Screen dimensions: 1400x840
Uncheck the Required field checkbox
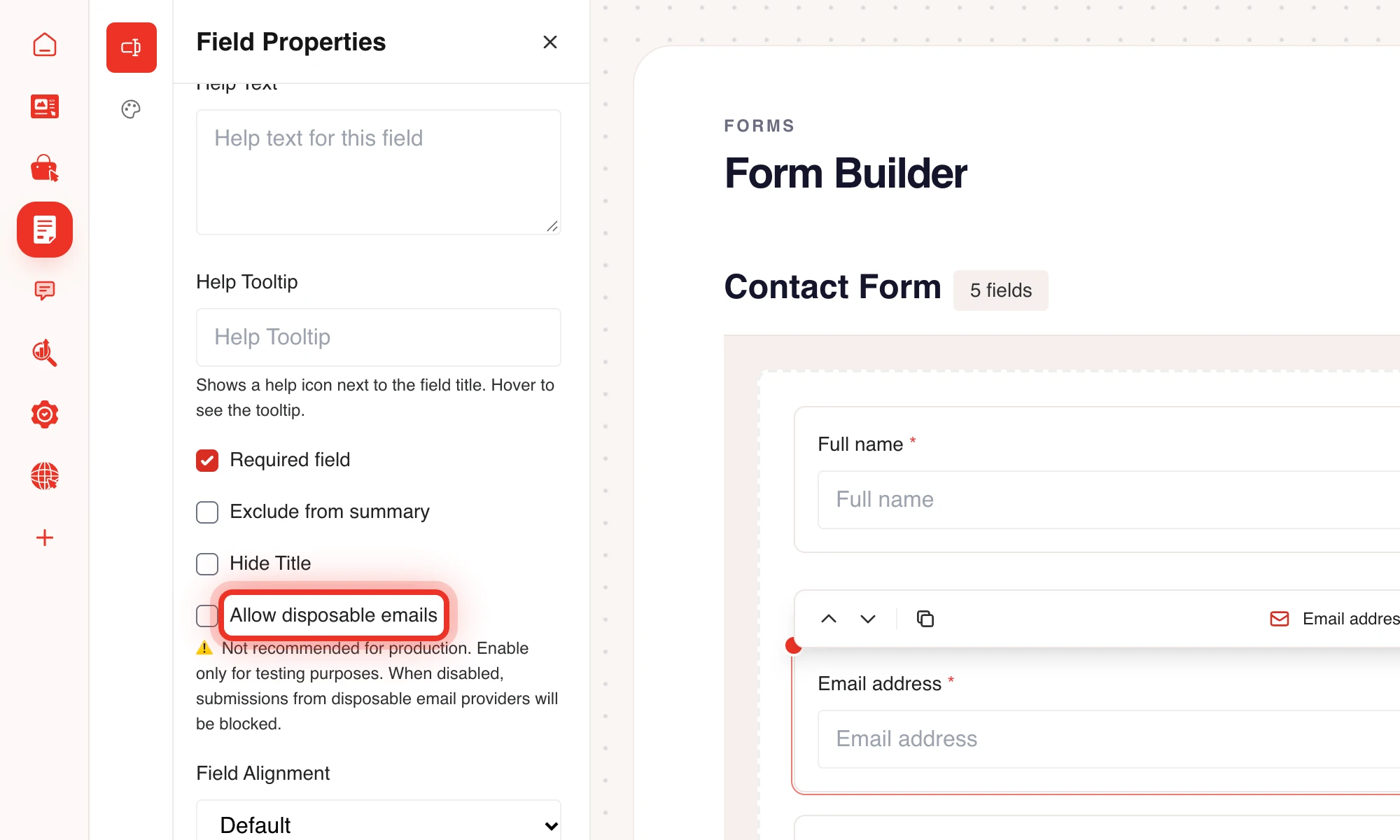pos(207,461)
